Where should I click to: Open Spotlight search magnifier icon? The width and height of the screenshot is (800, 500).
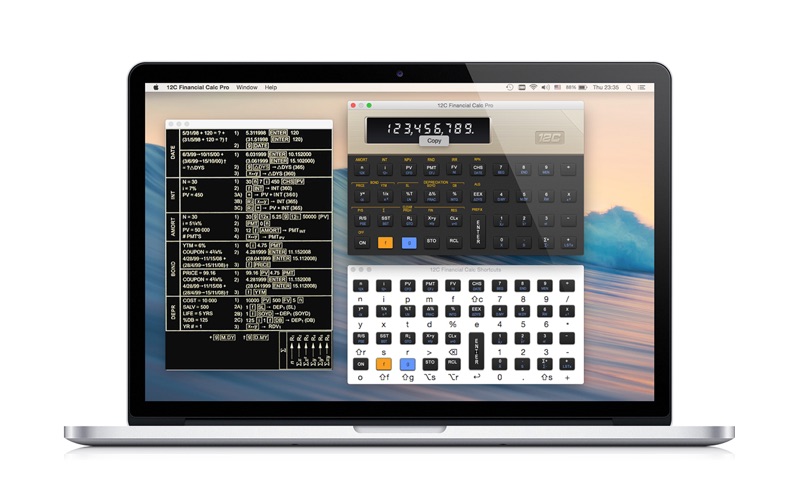(629, 88)
